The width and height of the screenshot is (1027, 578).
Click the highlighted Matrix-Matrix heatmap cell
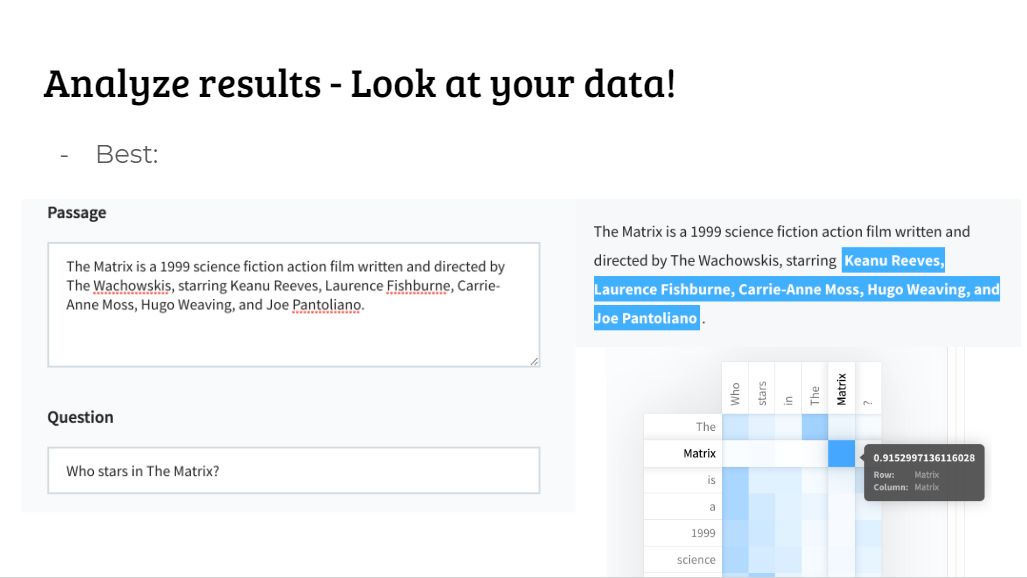pos(842,453)
